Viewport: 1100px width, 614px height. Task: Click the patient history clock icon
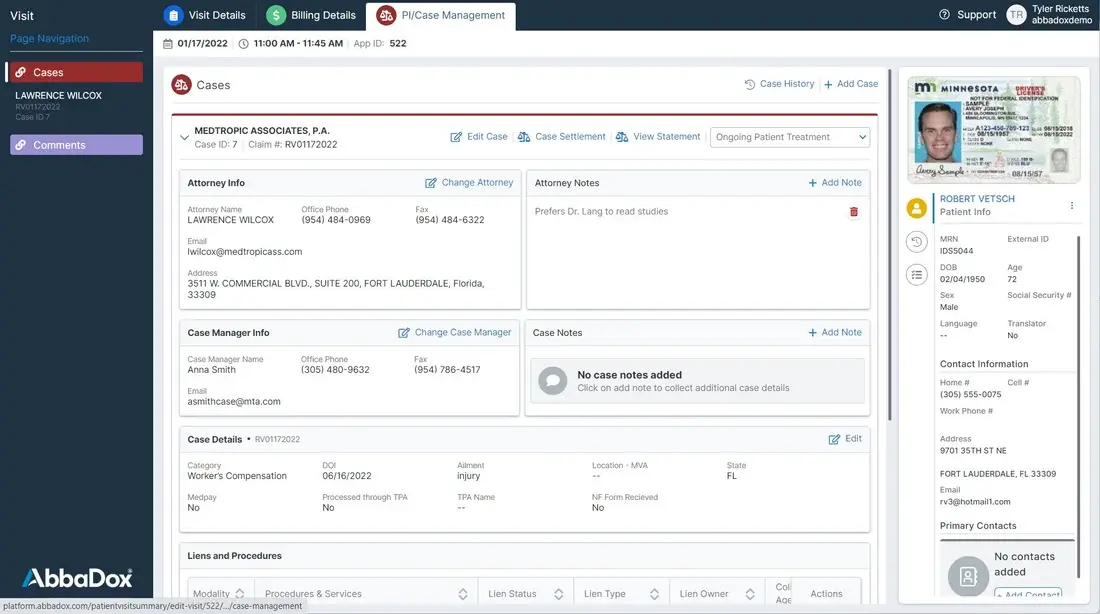916,242
